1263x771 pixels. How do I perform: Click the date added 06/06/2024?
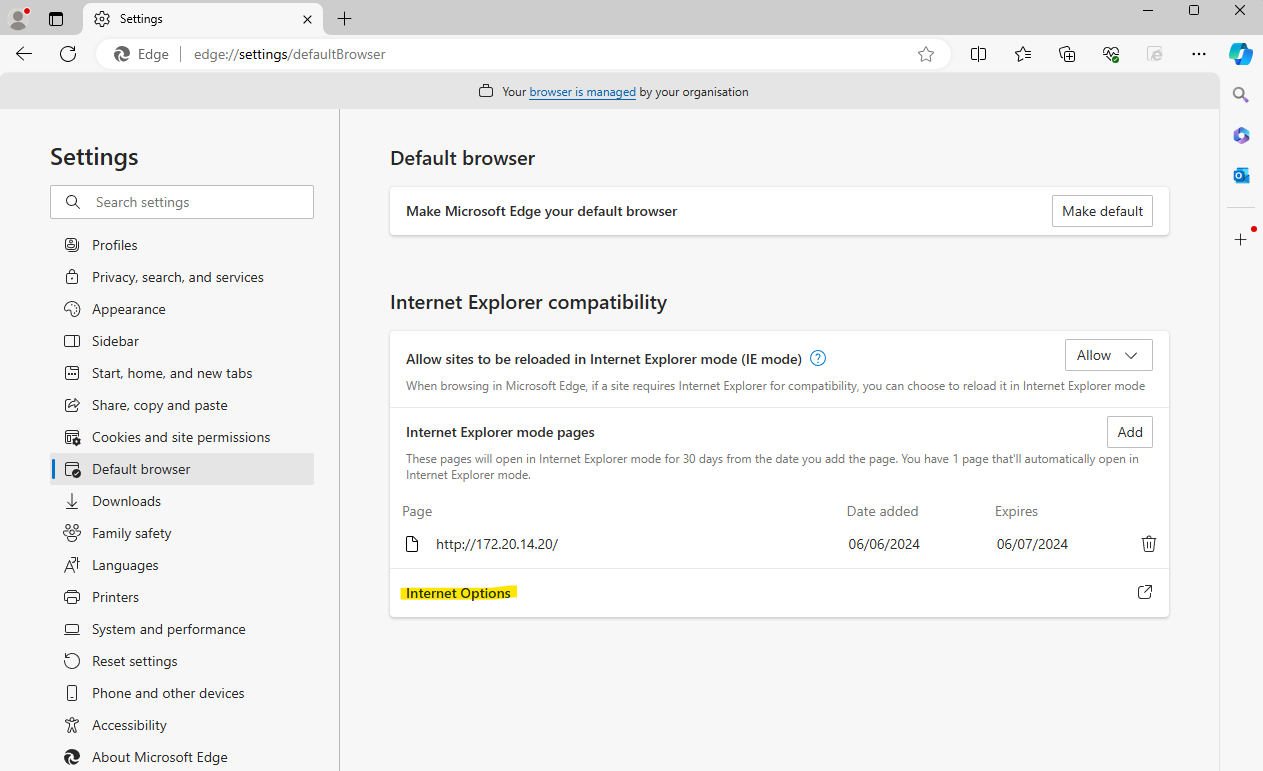coord(884,545)
